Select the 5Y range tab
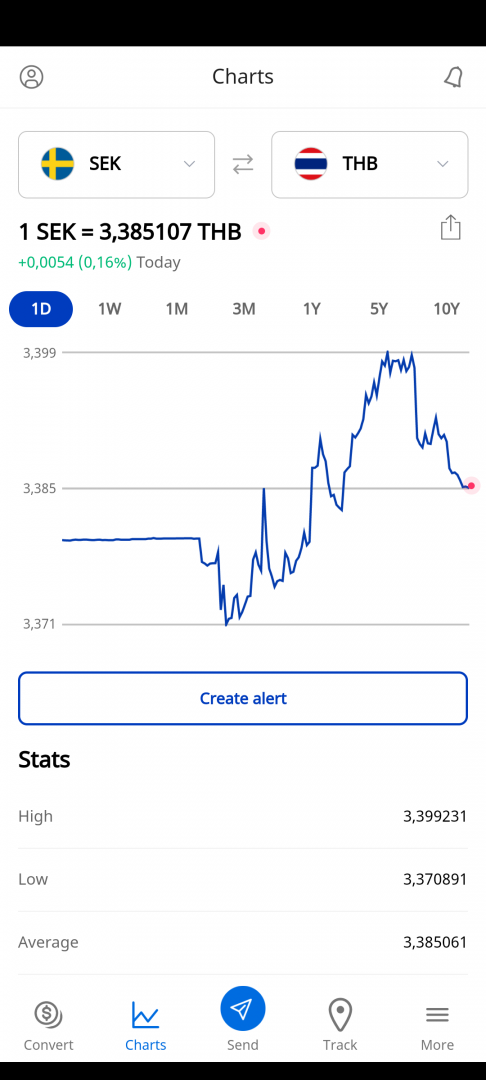This screenshot has width=486, height=1080. (379, 309)
